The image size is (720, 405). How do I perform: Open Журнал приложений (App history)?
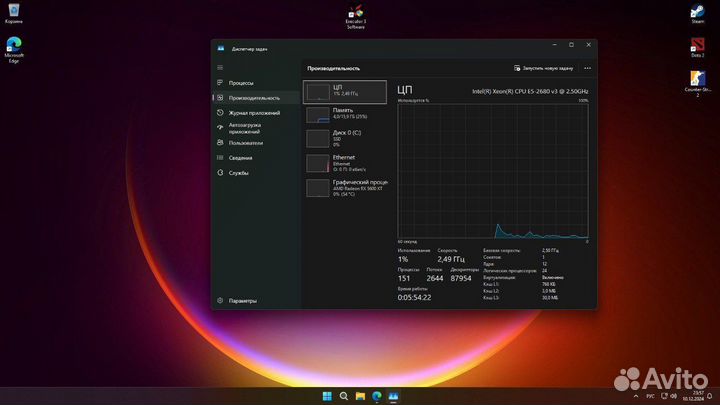coord(254,113)
